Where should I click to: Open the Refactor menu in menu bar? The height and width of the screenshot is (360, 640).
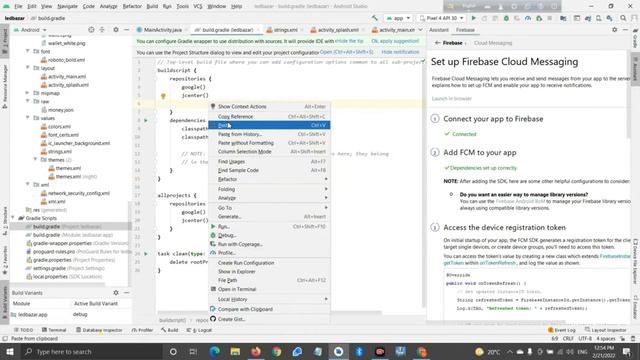(x=132, y=6)
